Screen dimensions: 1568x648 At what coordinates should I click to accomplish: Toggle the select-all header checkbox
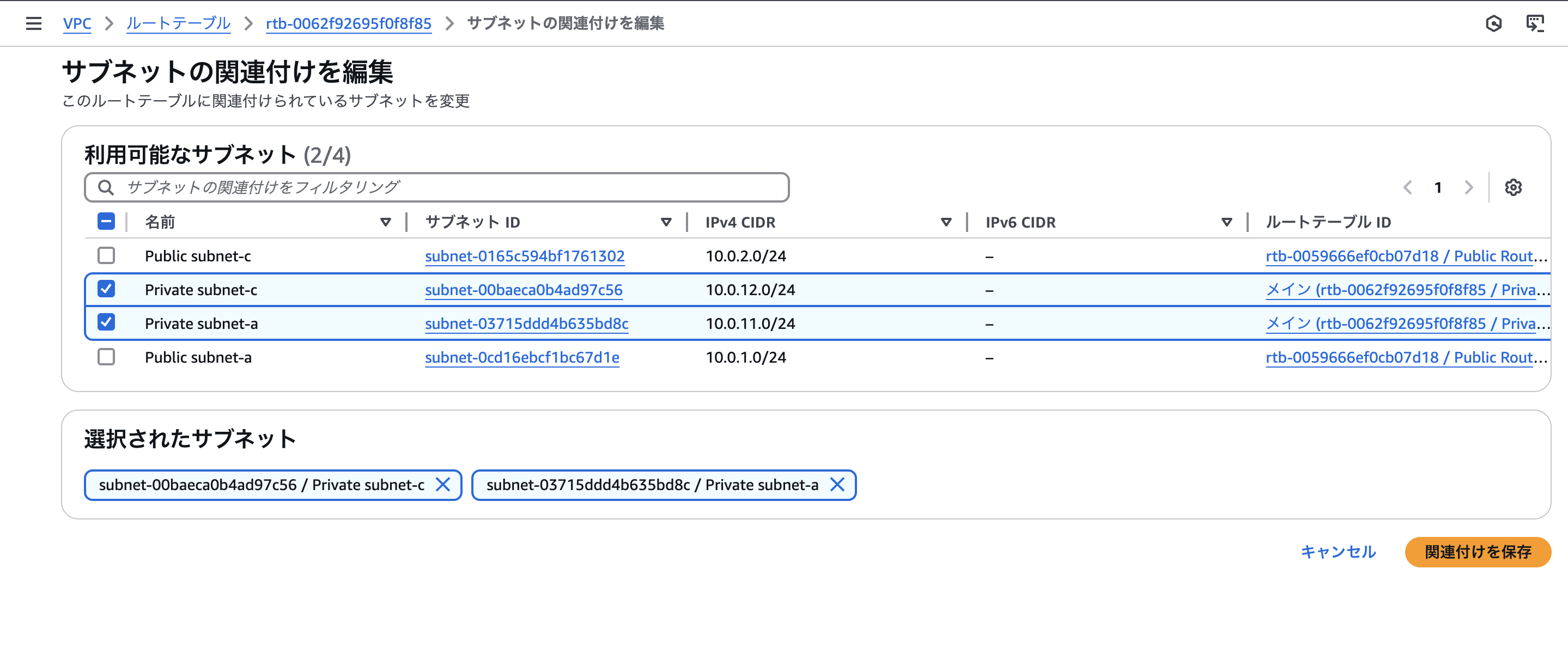click(x=106, y=222)
